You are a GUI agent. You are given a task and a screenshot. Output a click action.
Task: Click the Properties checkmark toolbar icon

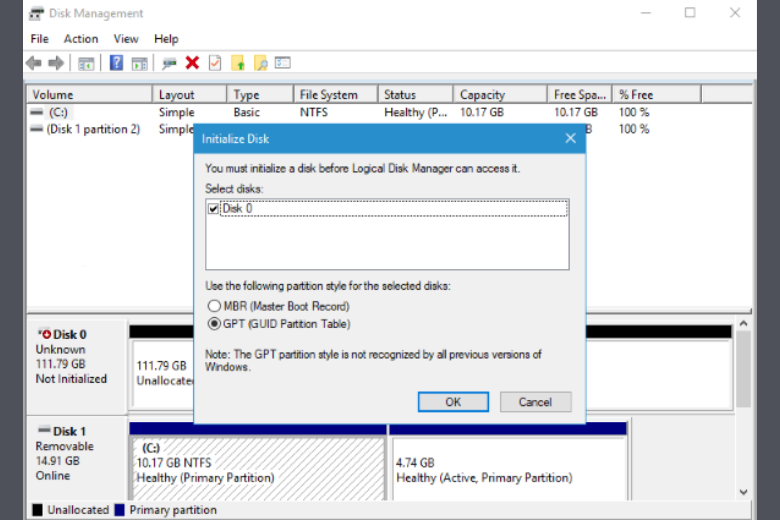pos(215,63)
